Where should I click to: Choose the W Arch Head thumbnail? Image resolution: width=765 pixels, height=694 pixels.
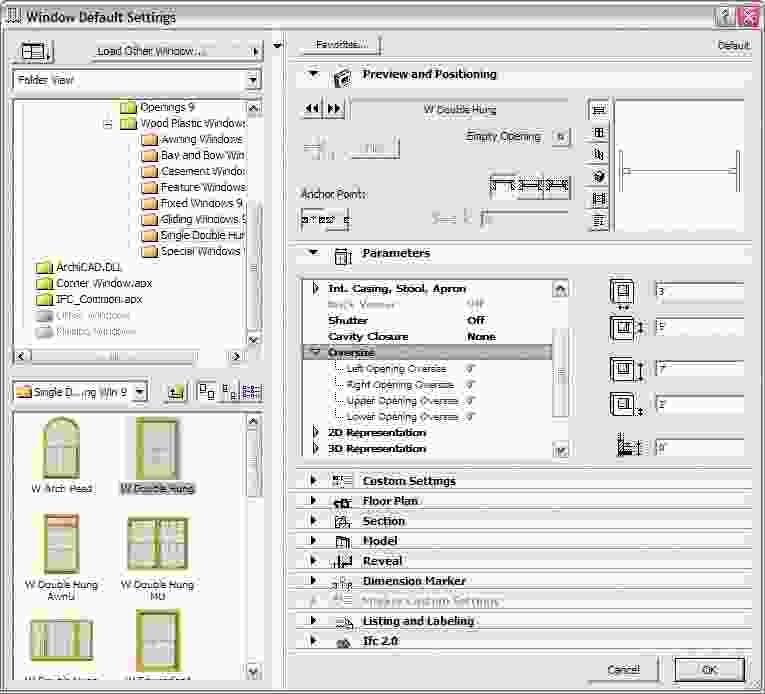[61, 455]
